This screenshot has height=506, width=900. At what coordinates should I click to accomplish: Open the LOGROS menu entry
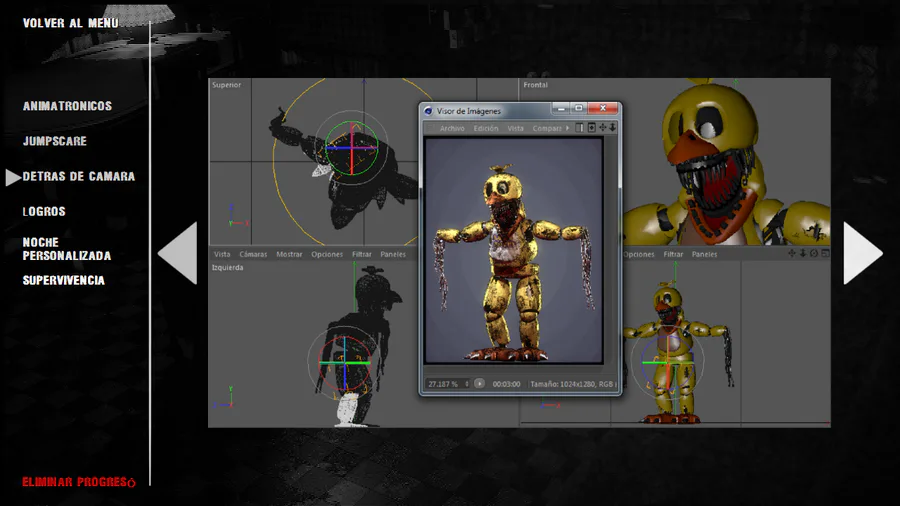point(44,211)
